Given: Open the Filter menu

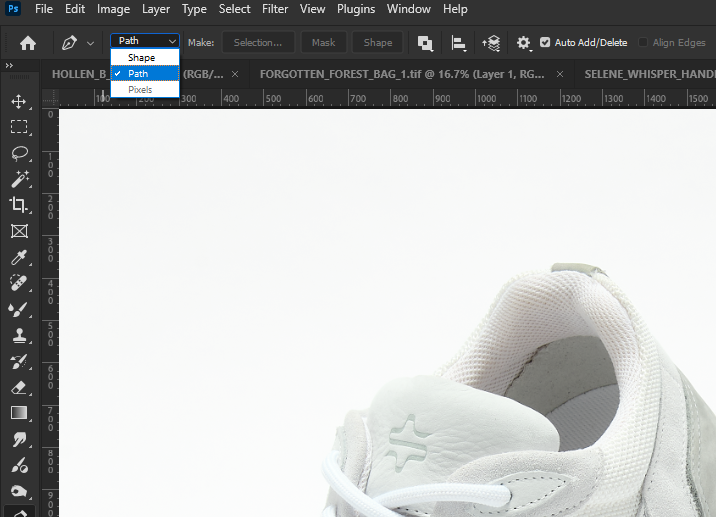Looking at the screenshot, I should pos(273,9).
